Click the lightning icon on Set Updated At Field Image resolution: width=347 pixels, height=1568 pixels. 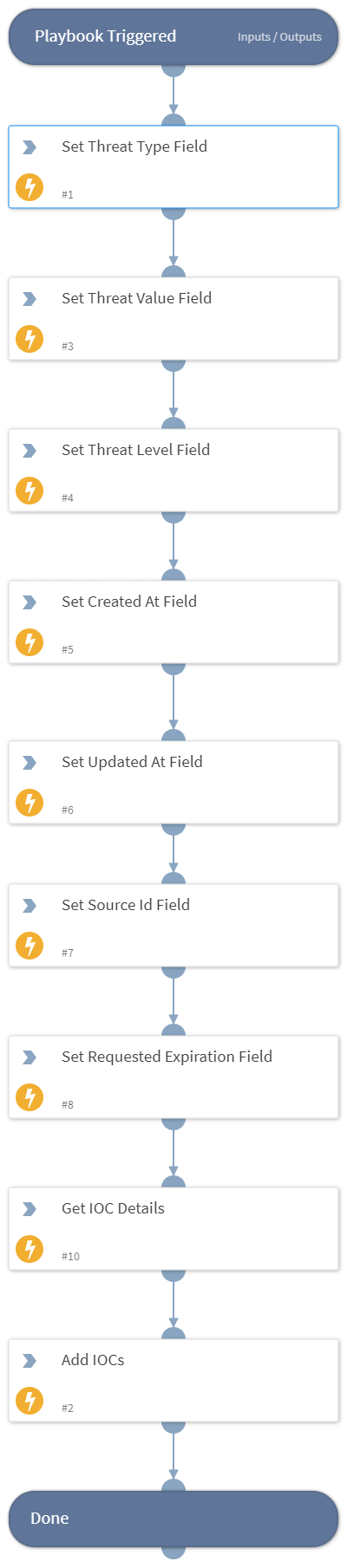tap(29, 803)
